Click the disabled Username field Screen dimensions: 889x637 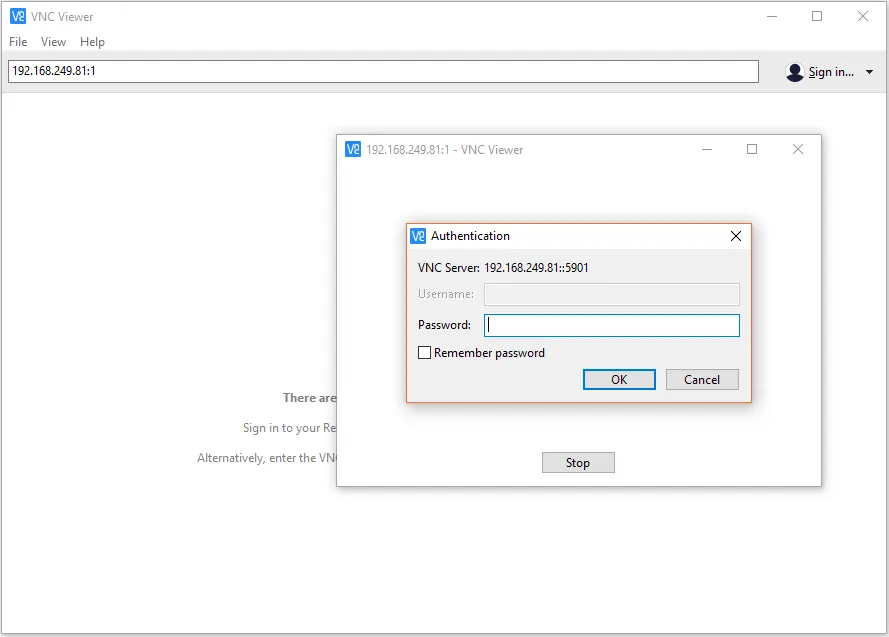click(612, 294)
